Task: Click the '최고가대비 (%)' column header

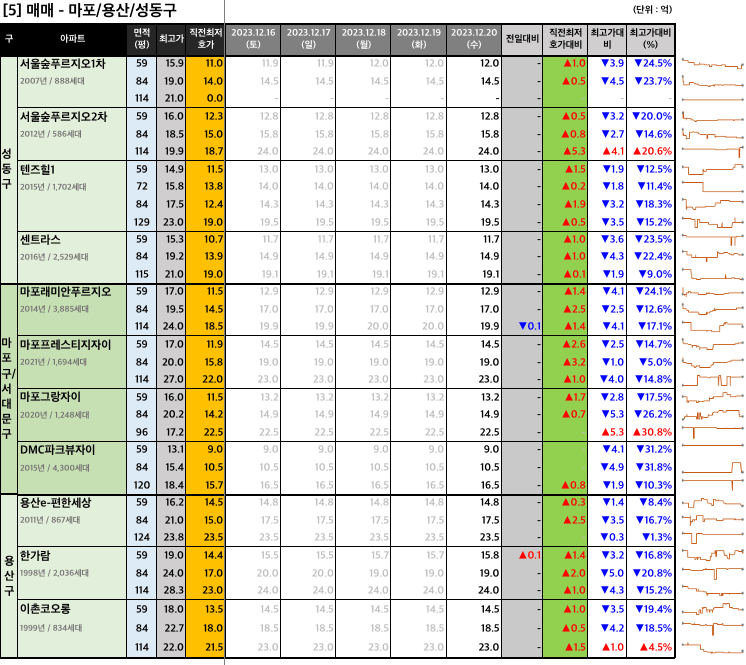Action: 650,39
